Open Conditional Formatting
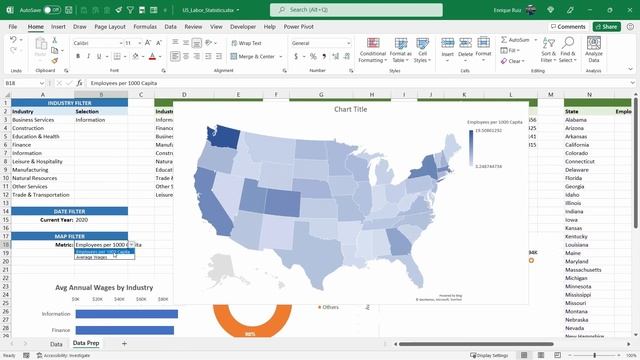This screenshot has height=360, width=640. click(x=373, y=50)
